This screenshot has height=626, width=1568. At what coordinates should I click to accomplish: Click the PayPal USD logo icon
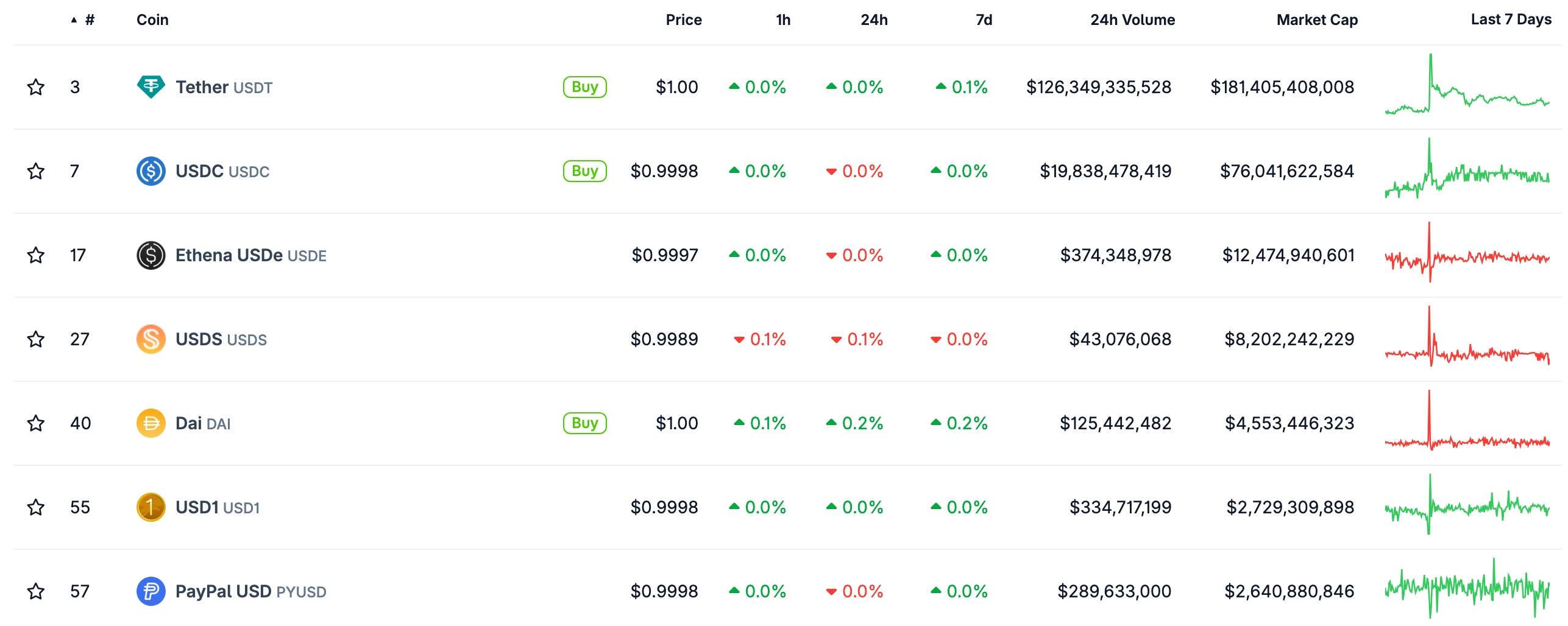pyautogui.click(x=151, y=591)
